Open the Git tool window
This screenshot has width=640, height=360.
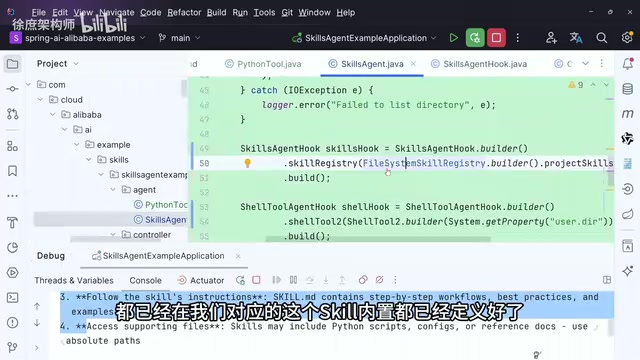pyautogui.click(x=13, y=347)
